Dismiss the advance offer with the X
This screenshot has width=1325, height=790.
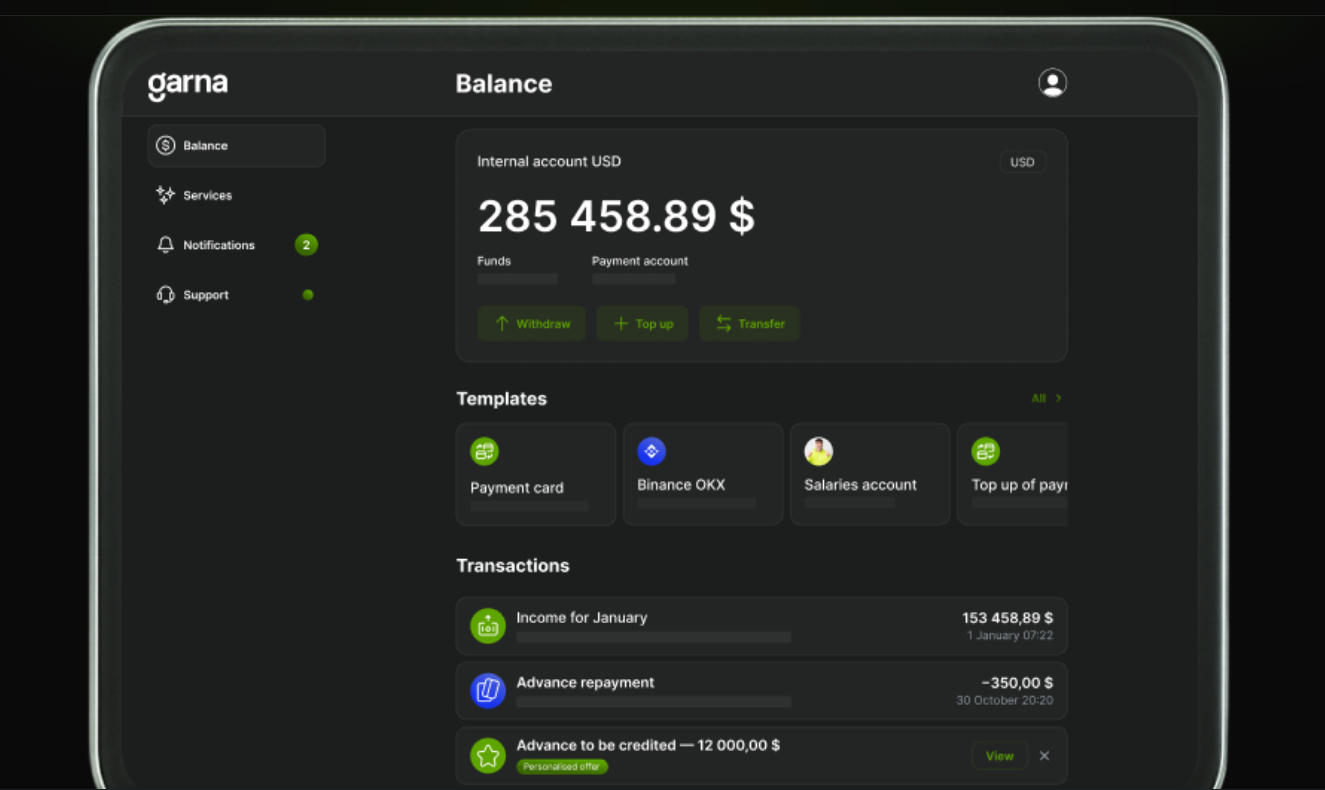click(x=1044, y=756)
